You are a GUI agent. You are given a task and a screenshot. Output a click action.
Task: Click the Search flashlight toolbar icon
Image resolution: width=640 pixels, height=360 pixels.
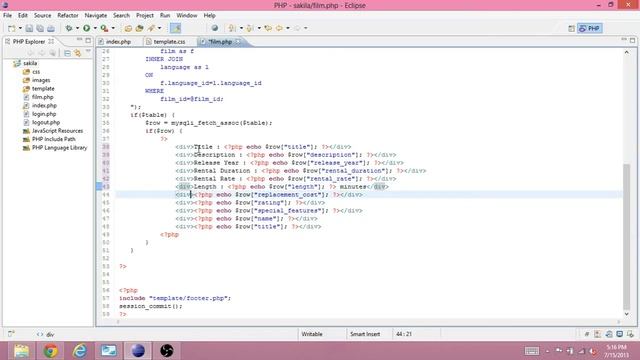pyautogui.click(x=151, y=28)
